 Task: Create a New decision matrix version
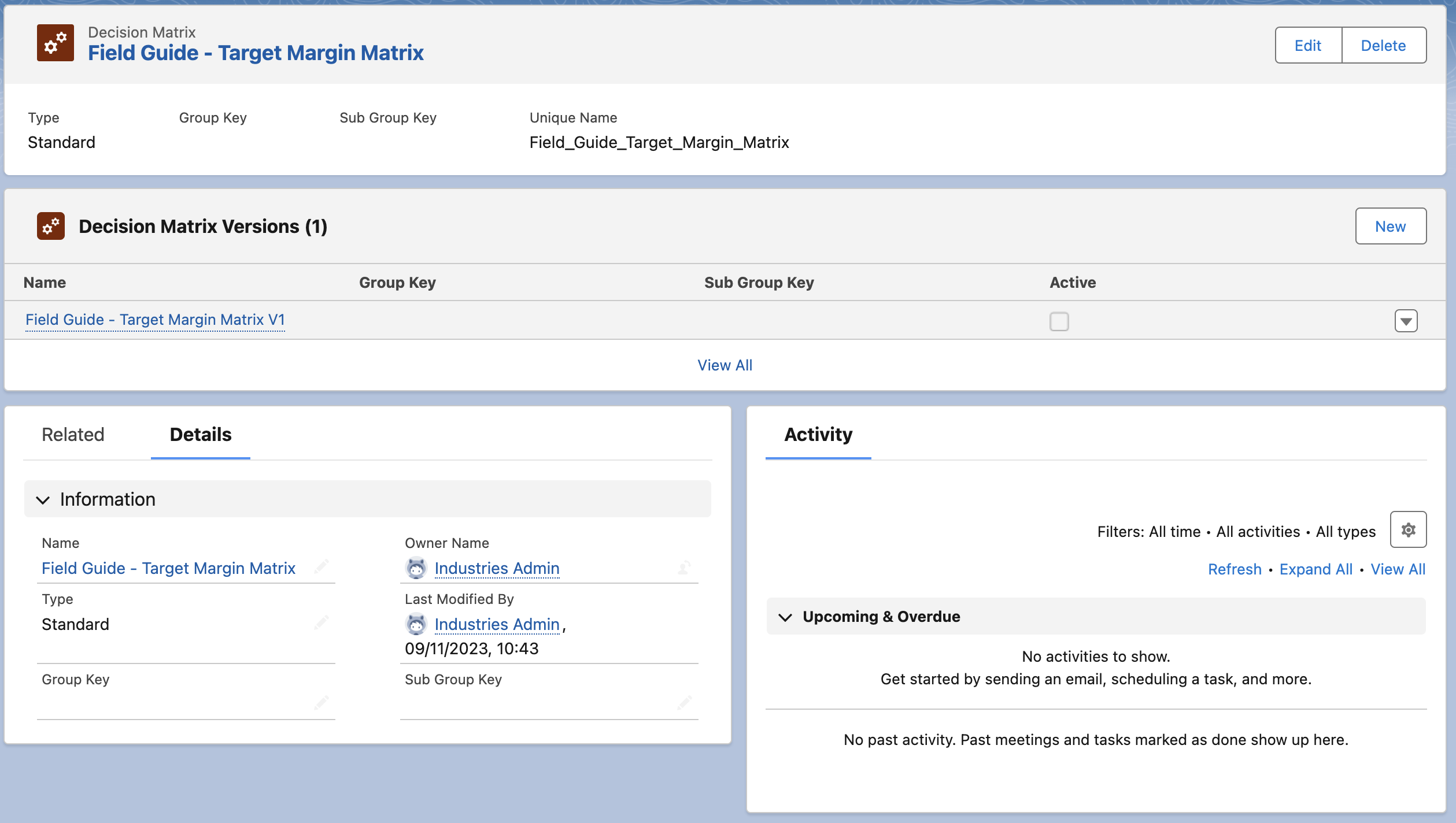pyautogui.click(x=1391, y=227)
